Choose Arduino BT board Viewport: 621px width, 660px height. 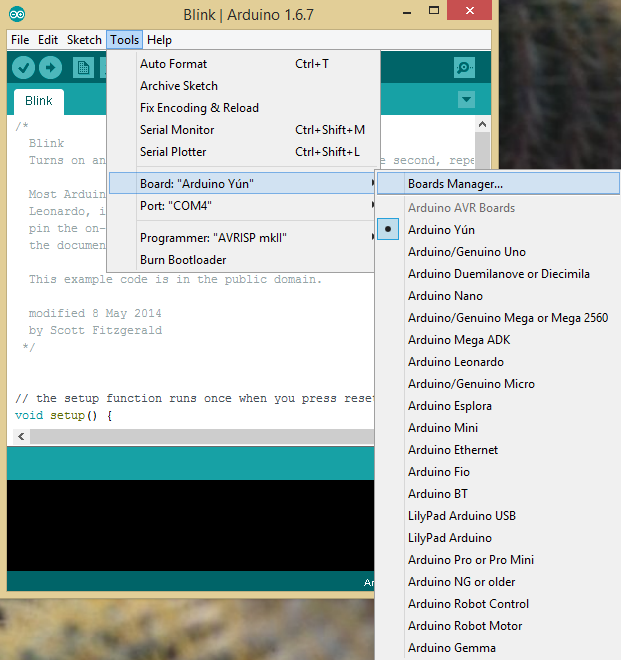pos(498,494)
